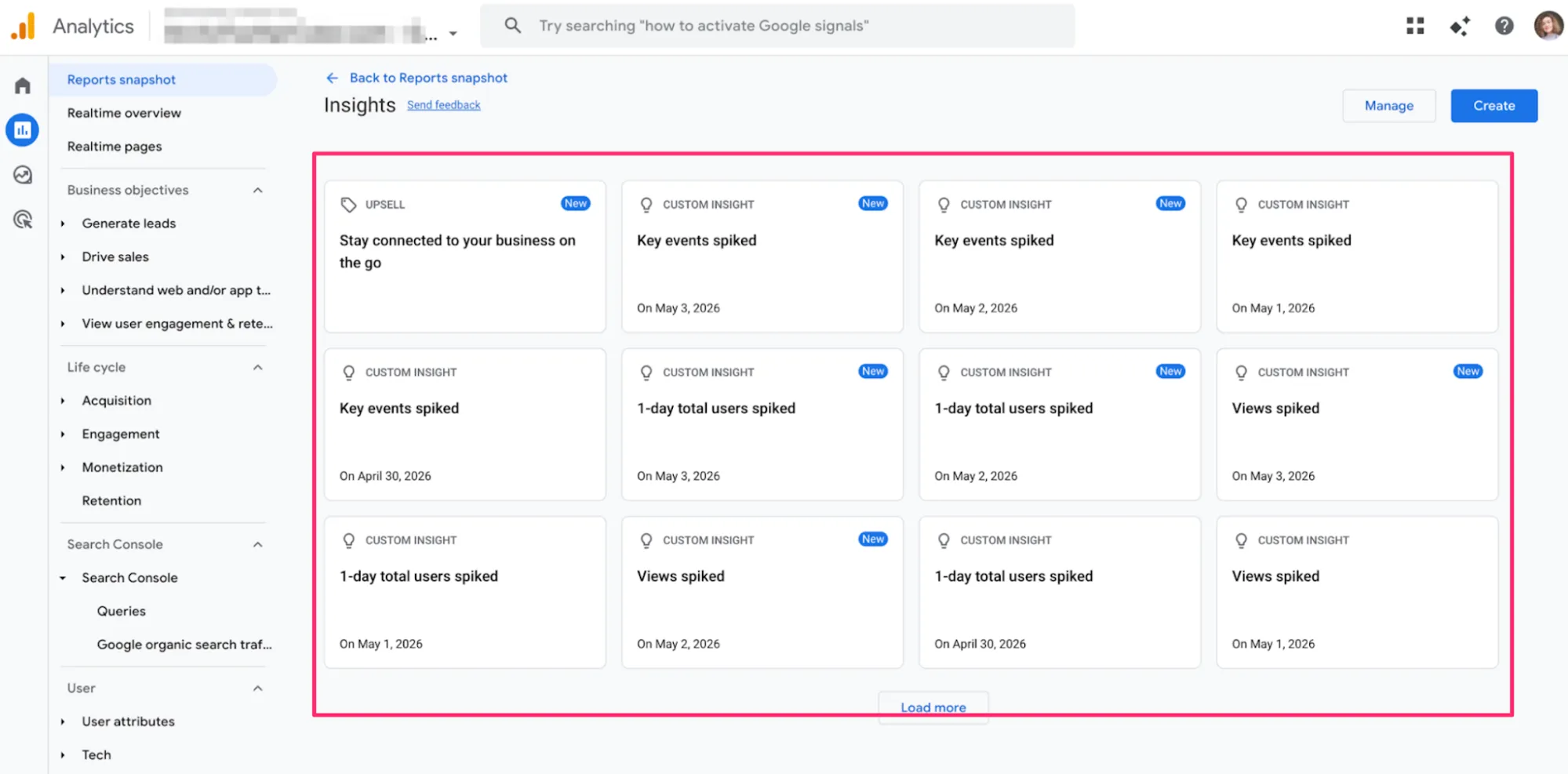The image size is (1568, 774).
Task: Click the Analytics search field
Action: click(777, 26)
